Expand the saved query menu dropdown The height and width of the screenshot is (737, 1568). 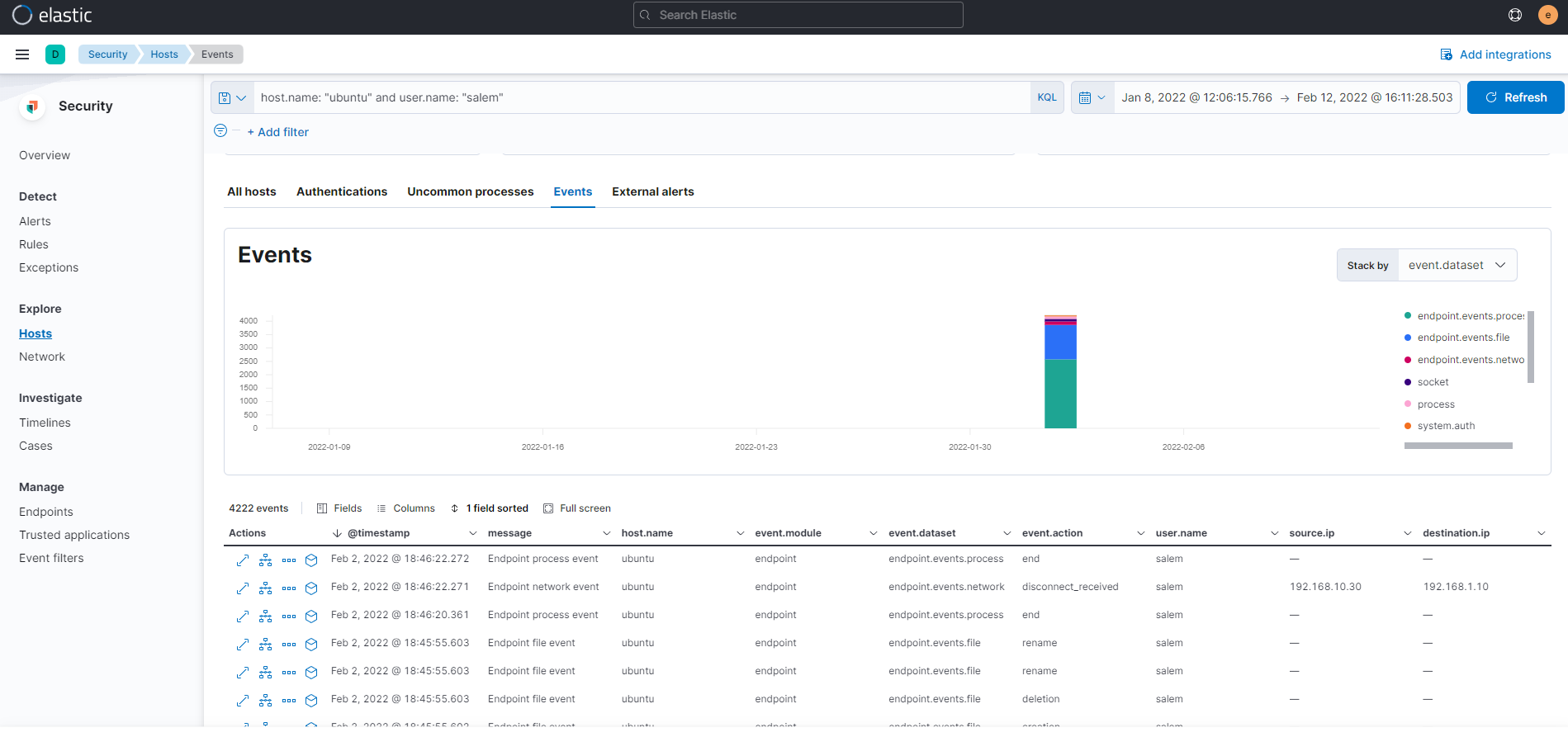click(232, 97)
